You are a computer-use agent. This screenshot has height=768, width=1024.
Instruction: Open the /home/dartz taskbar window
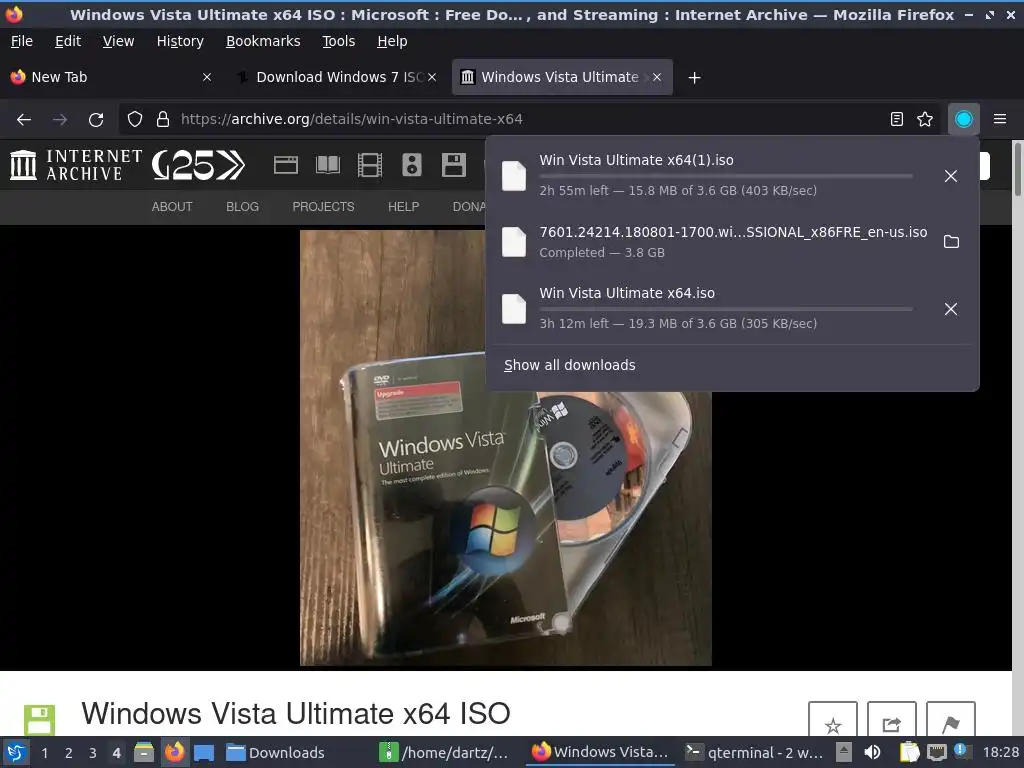pos(445,753)
